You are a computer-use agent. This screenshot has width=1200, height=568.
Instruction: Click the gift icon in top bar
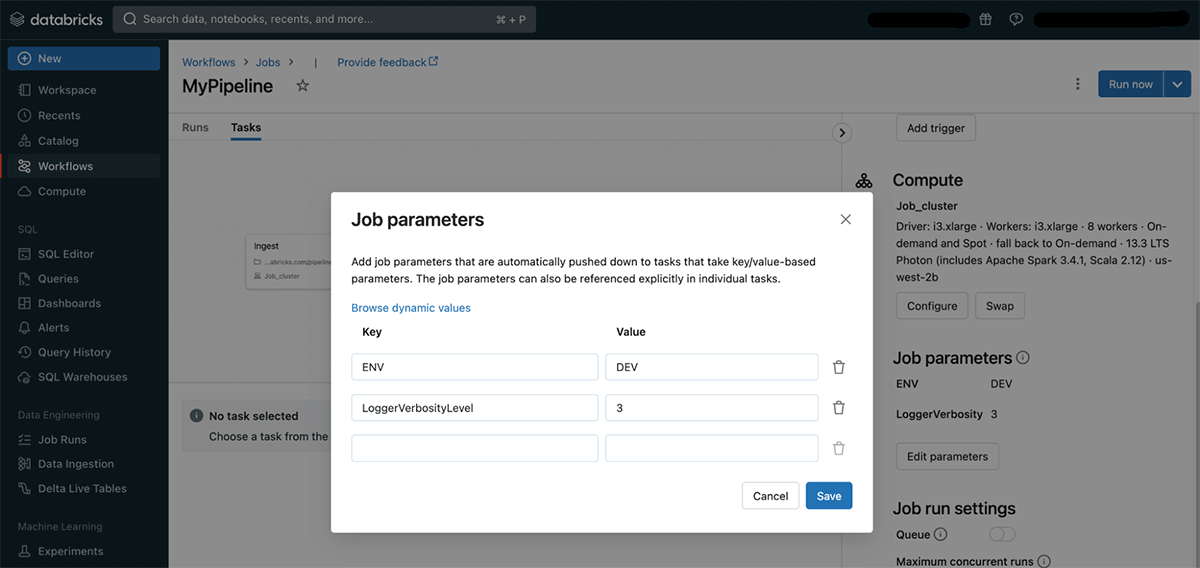(x=986, y=19)
